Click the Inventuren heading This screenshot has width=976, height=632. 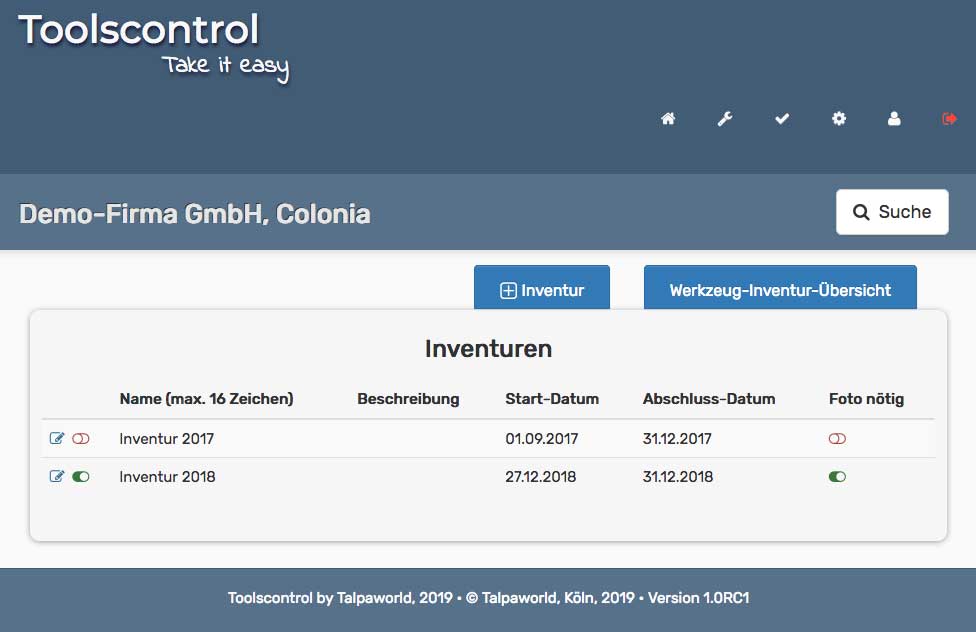(489, 349)
